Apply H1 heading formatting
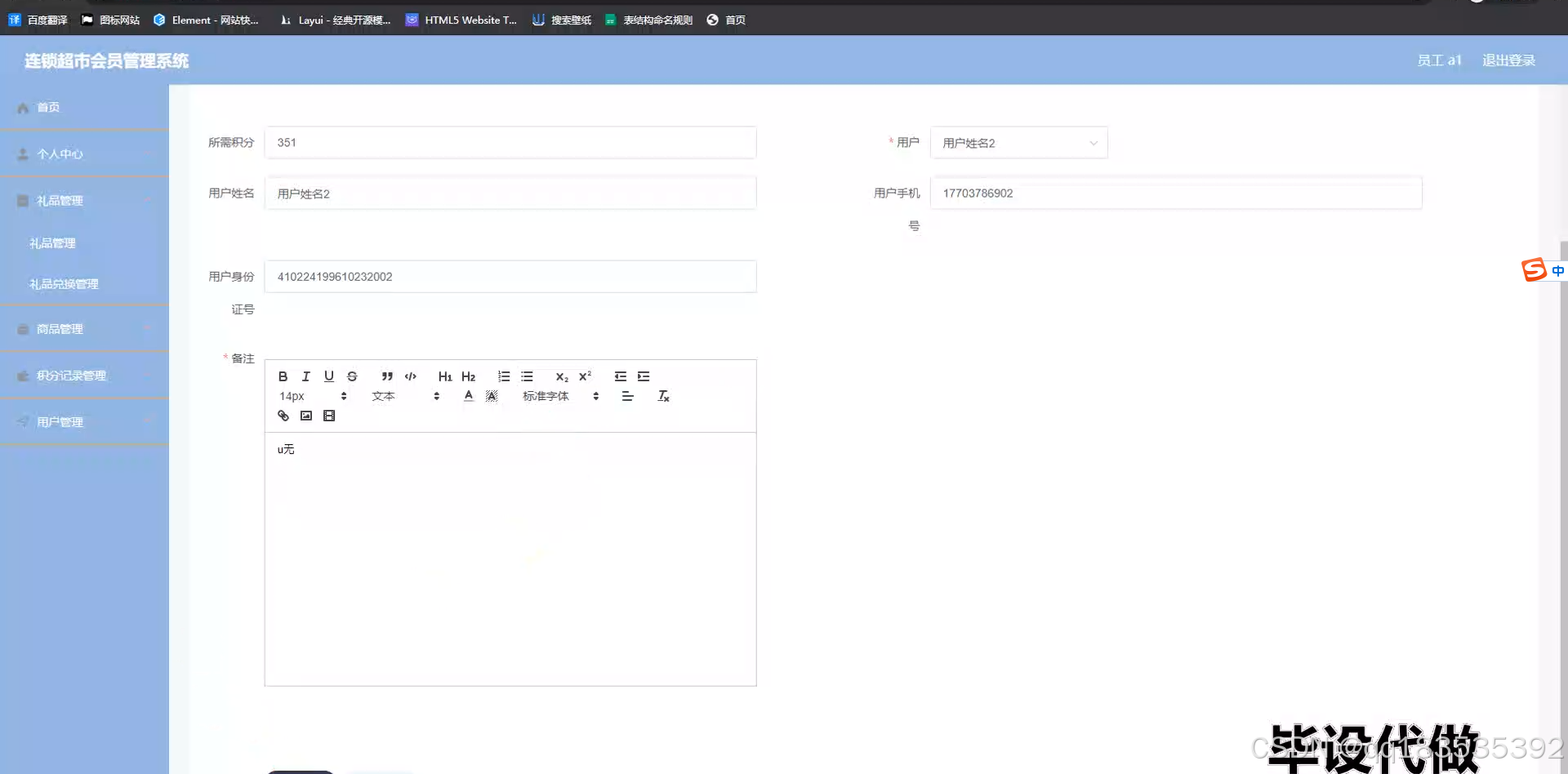This screenshot has width=1568, height=774. click(444, 376)
